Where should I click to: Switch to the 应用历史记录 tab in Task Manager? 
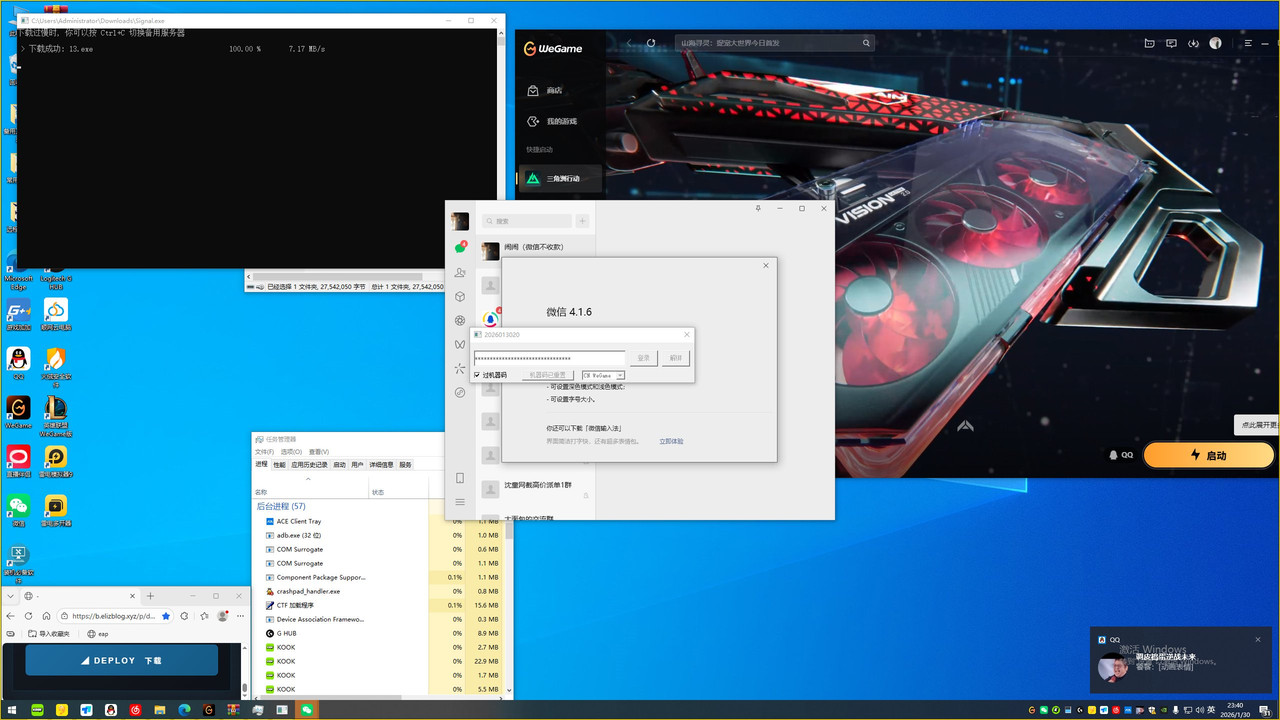pyautogui.click(x=309, y=465)
